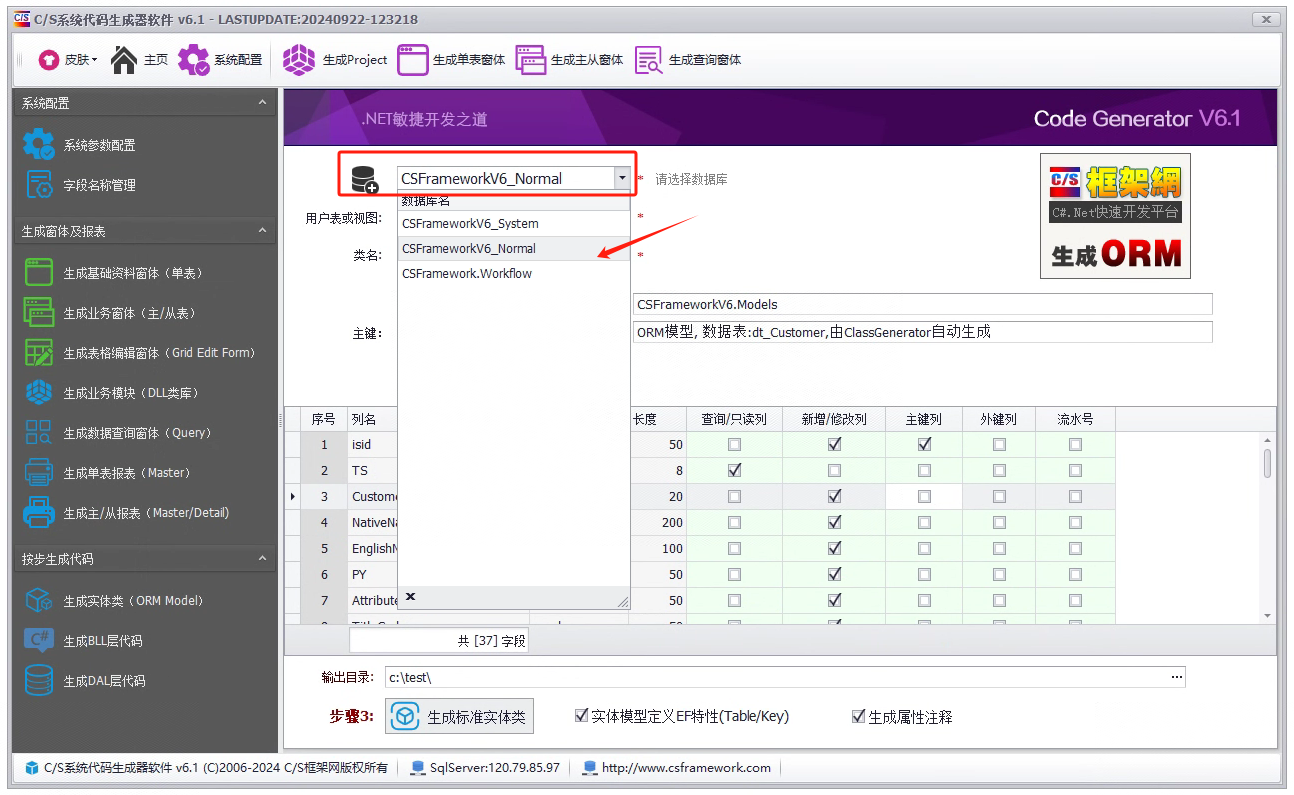Select the grid row numbered 3
1294x795 pixels.
[324, 496]
